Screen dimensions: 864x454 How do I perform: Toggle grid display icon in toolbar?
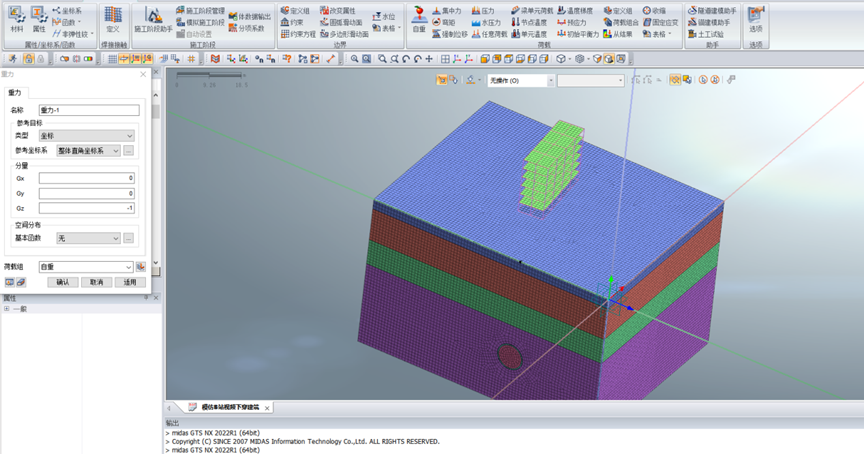[112, 59]
